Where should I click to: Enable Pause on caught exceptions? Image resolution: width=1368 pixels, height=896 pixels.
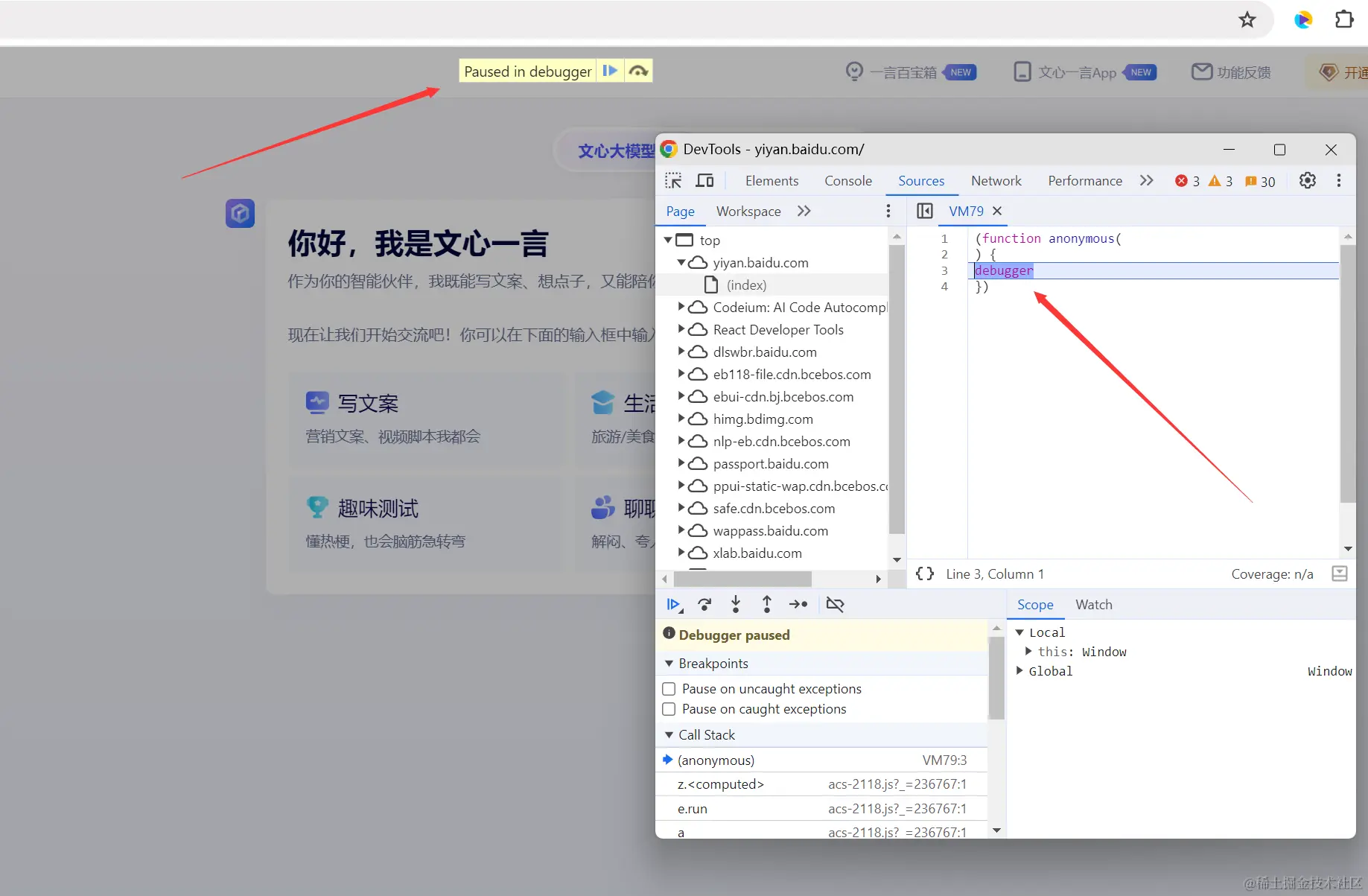(669, 709)
